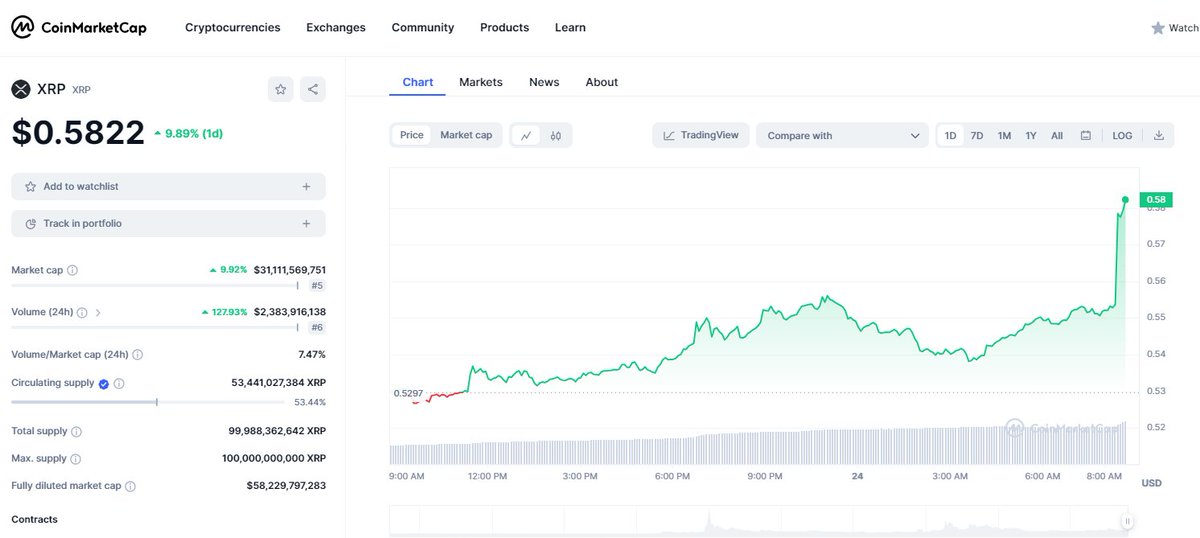This screenshot has width=1200, height=538.
Task: Open the Compare with dropdown
Action: click(842, 135)
